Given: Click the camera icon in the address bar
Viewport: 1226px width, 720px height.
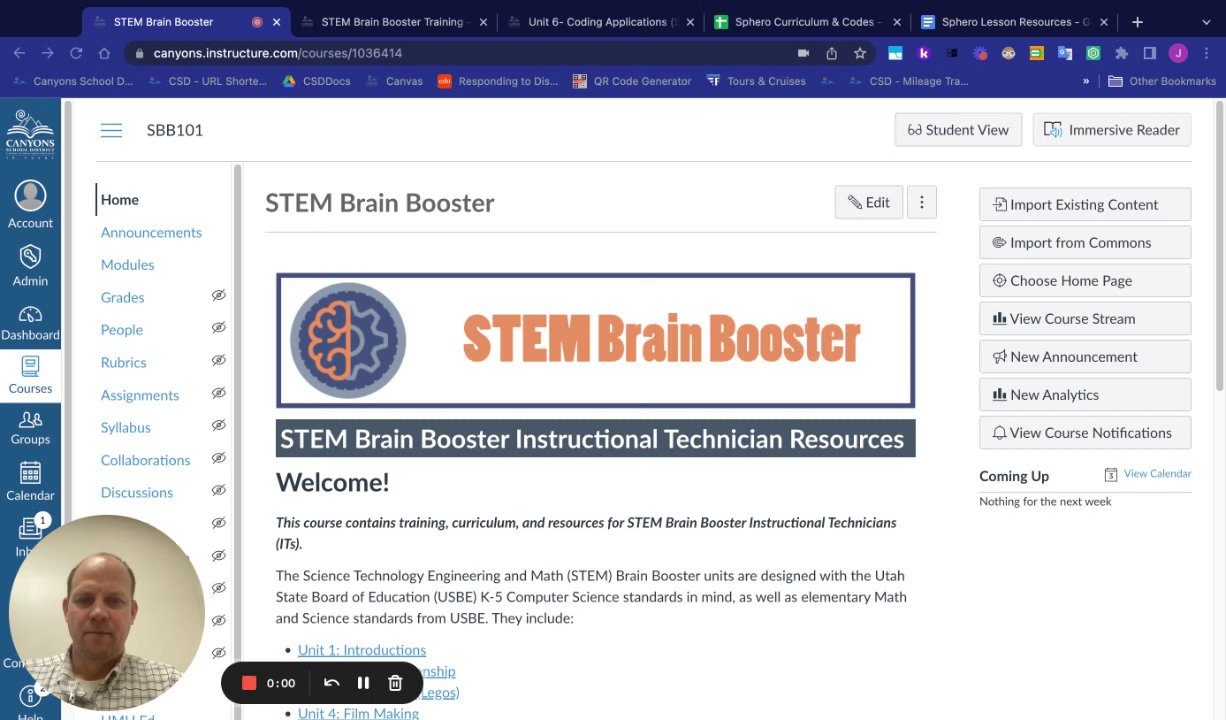Looking at the screenshot, I should pyautogui.click(x=803, y=53).
